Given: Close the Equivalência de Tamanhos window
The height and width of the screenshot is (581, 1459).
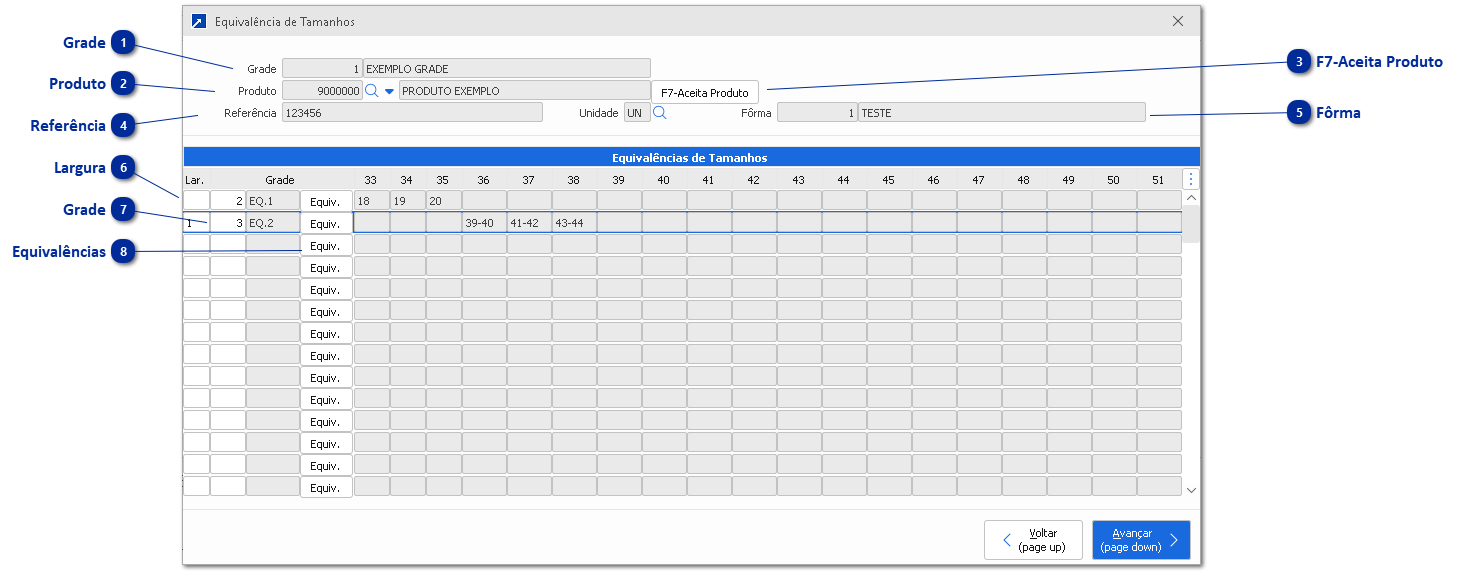Looking at the screenshot, I should [1178, 21].
